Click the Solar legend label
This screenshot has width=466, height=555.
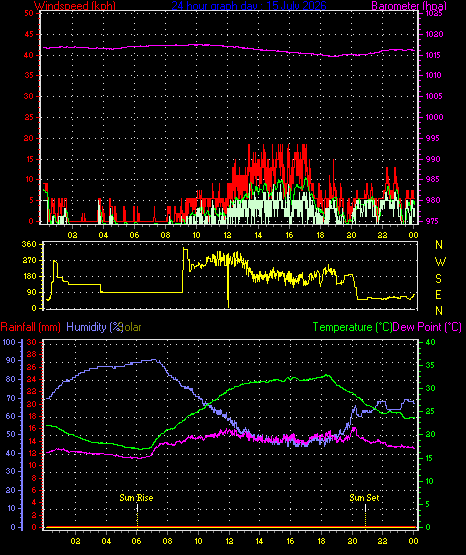coord(130,327)
